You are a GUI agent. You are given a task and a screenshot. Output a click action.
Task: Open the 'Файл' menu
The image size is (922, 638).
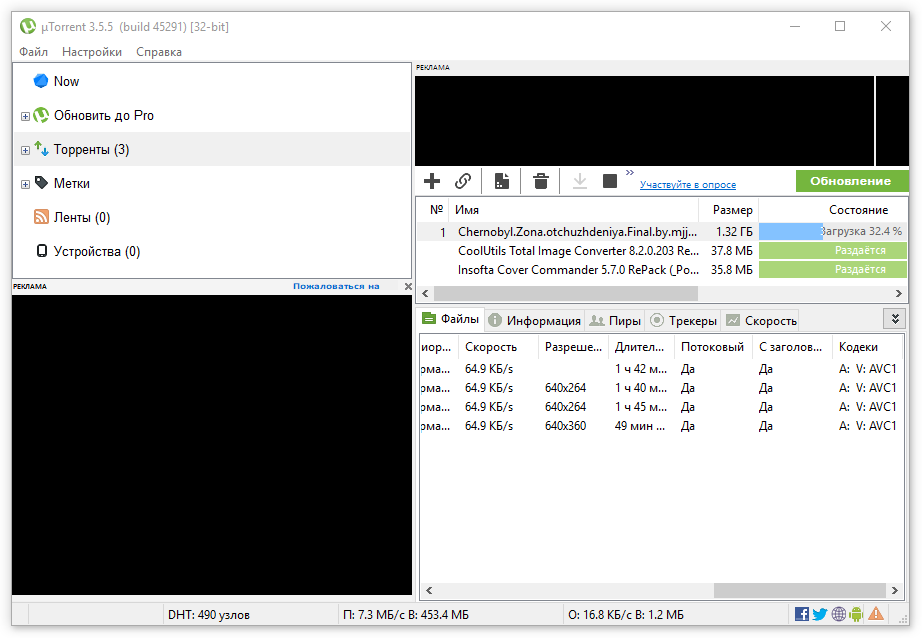[x=34, y=52]
